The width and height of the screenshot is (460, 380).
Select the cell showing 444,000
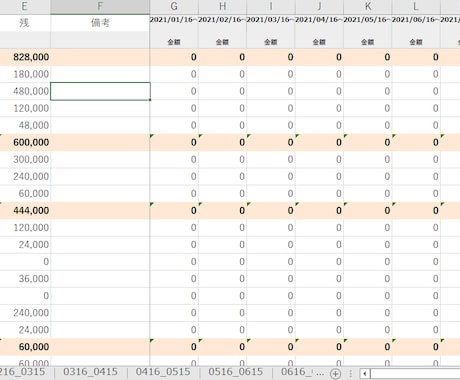pos(25,210)
